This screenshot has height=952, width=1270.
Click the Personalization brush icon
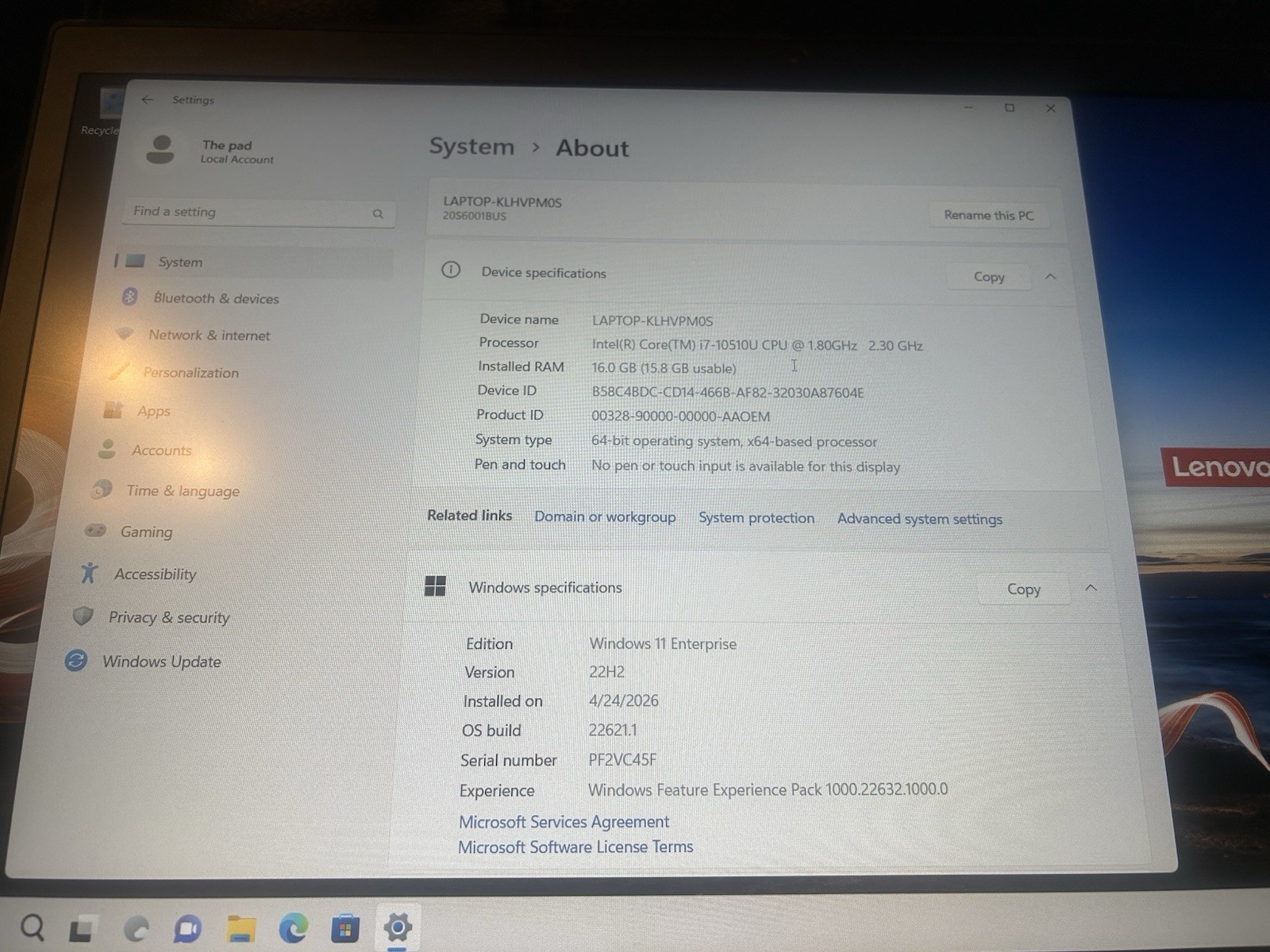(x=119, y=371)
